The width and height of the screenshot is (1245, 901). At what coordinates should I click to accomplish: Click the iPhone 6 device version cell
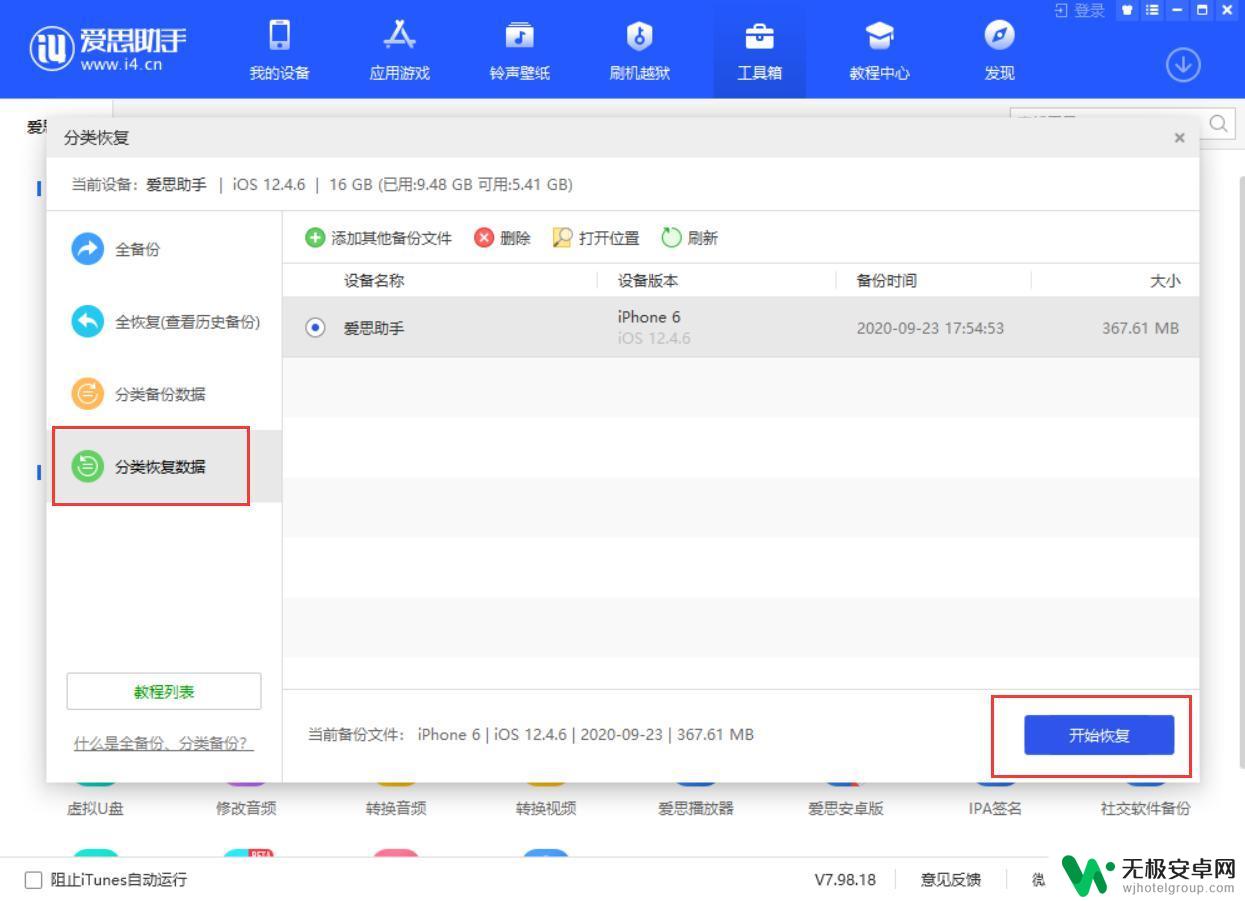point(648,317)
